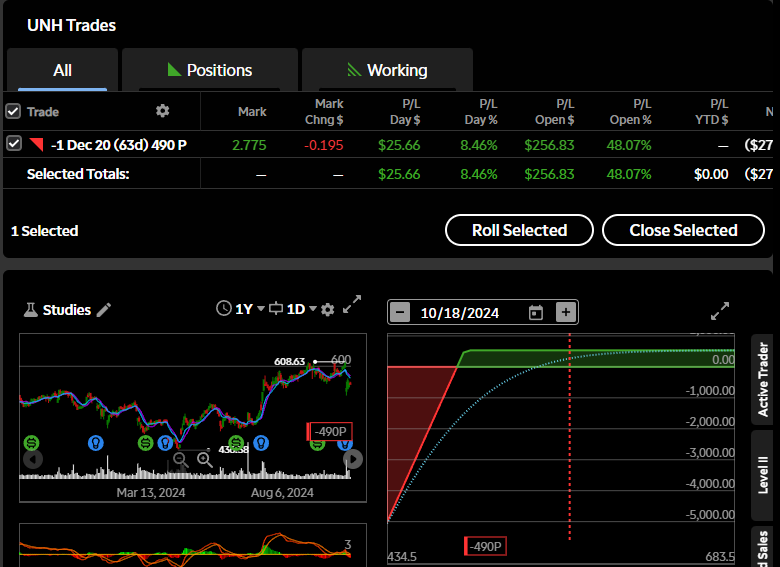Open the Active Trader side tab

(x=763, y=379)
